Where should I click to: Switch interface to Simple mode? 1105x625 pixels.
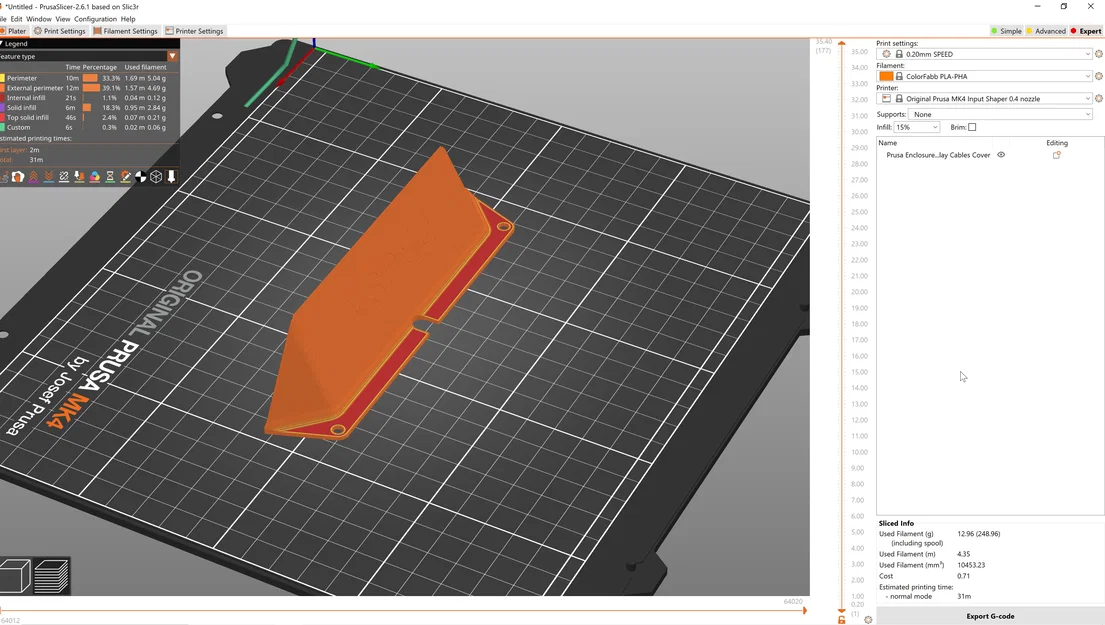1008,31
